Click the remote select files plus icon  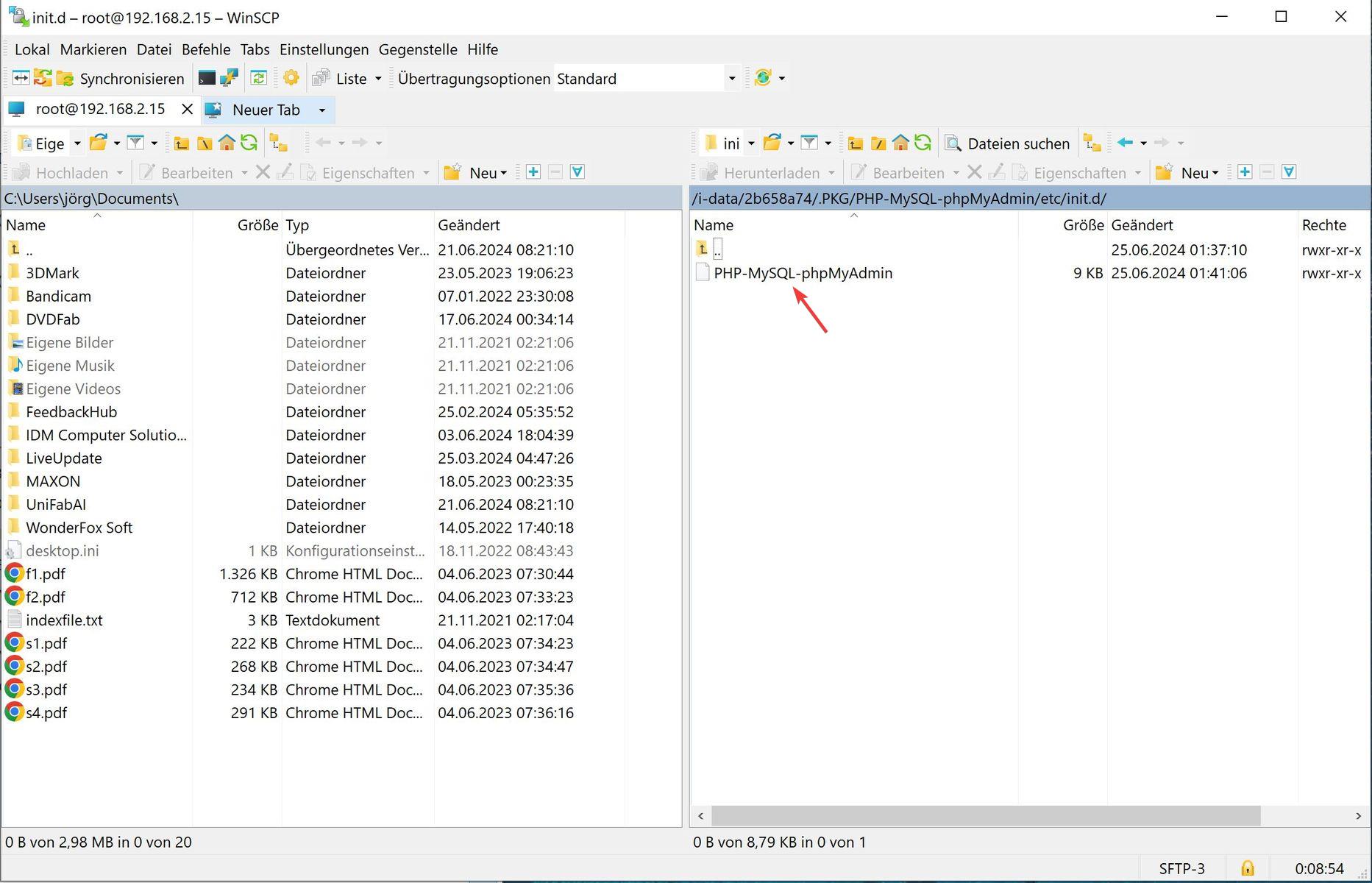pyautogui.click(x=1245, y=172)
